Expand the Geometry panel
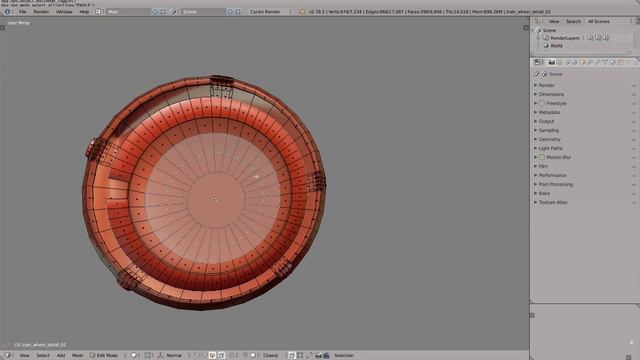 549,139
